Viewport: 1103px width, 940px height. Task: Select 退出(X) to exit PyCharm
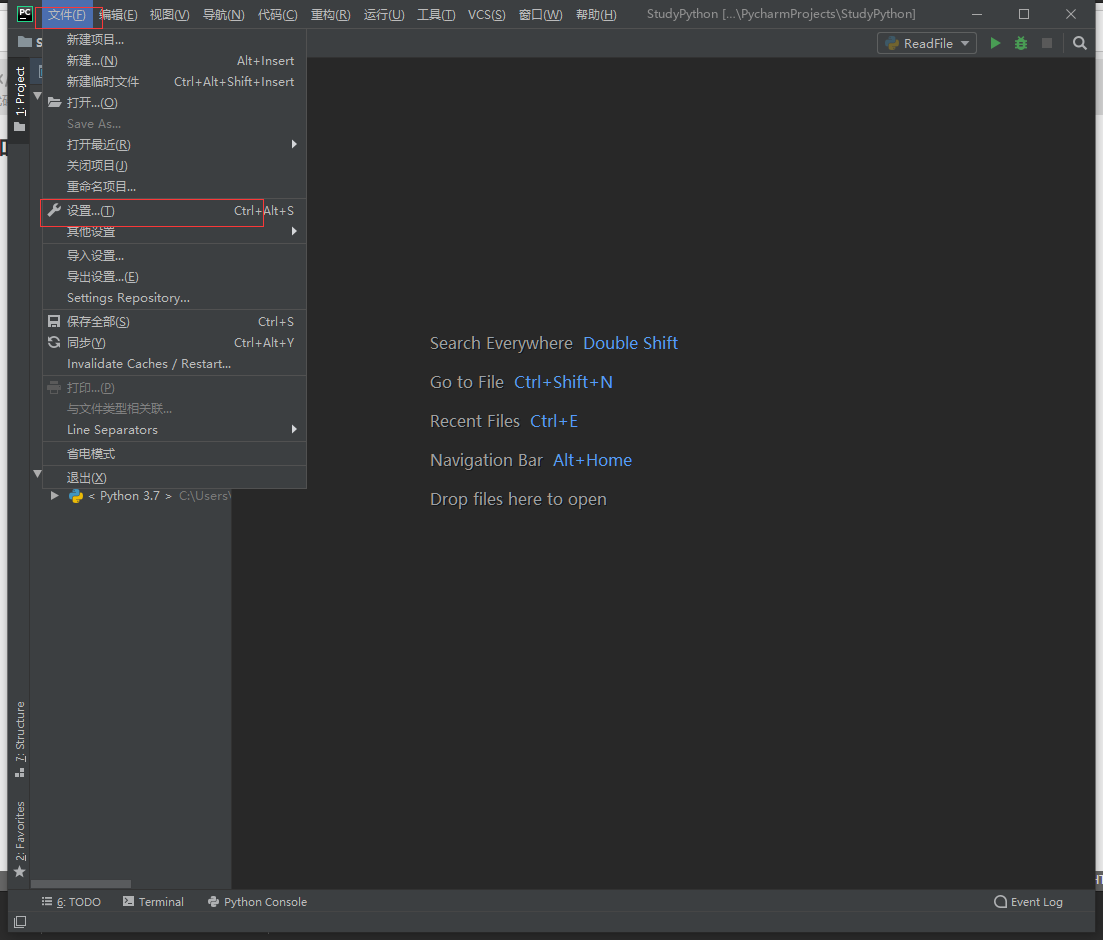174,478
